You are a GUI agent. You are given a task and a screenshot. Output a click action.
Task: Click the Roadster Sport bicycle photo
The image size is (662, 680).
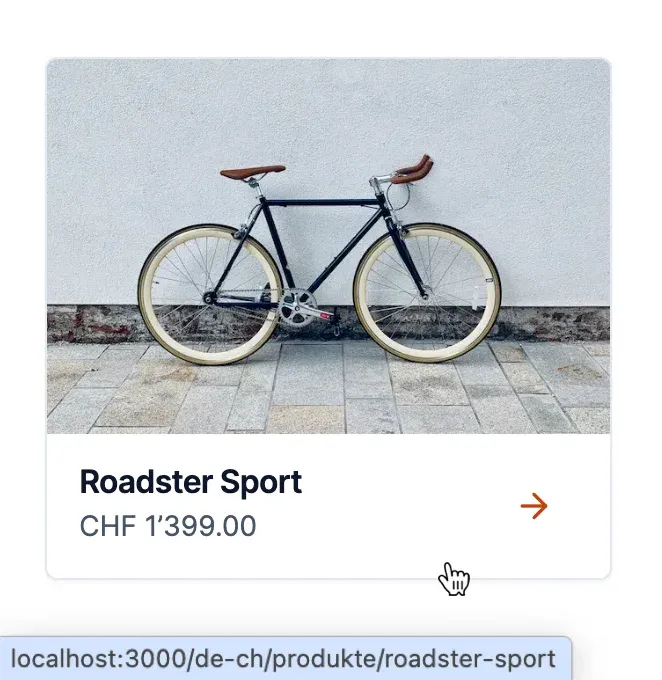click(x=328, y=246)
